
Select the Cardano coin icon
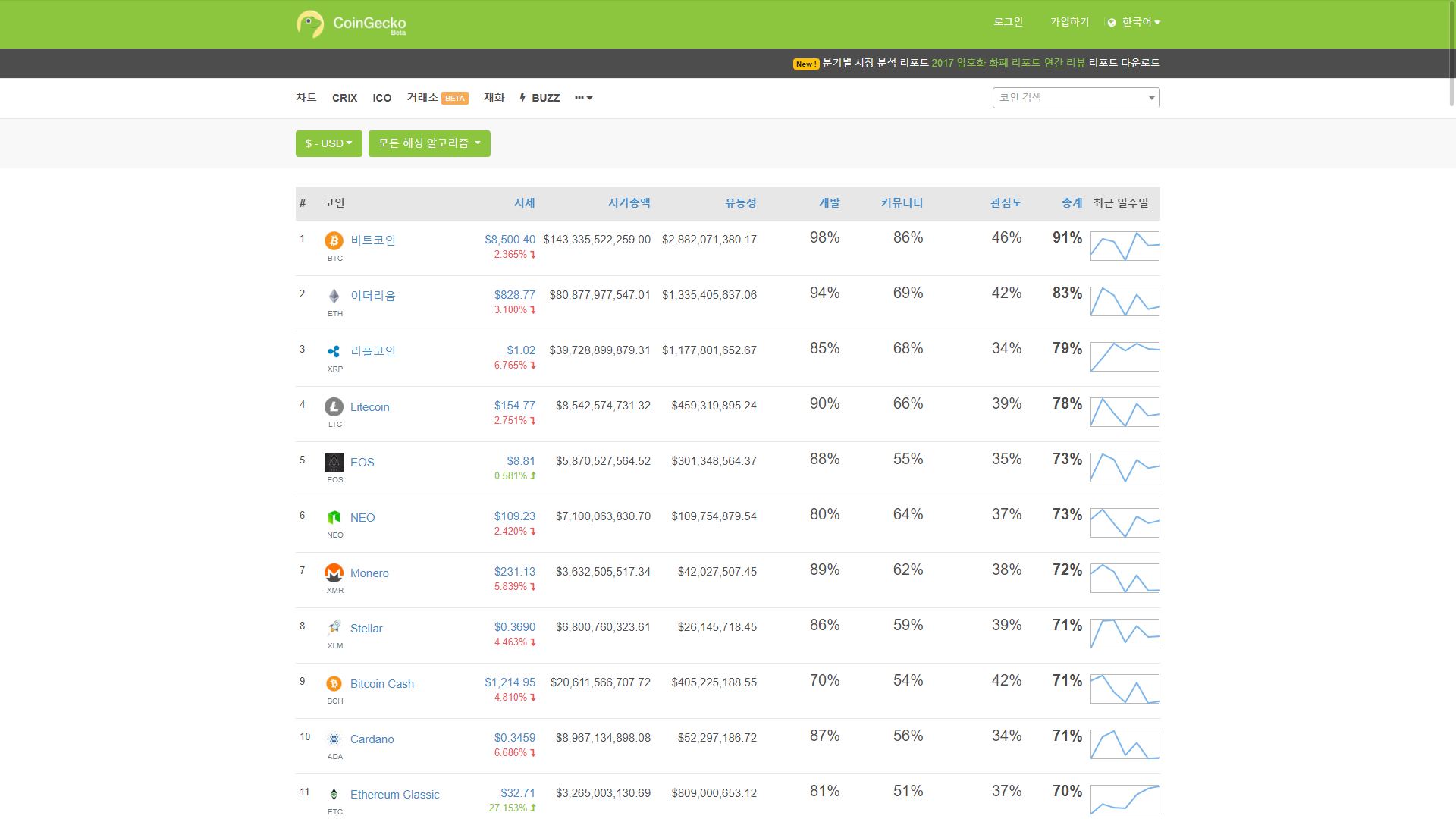(x=334, y=739)
